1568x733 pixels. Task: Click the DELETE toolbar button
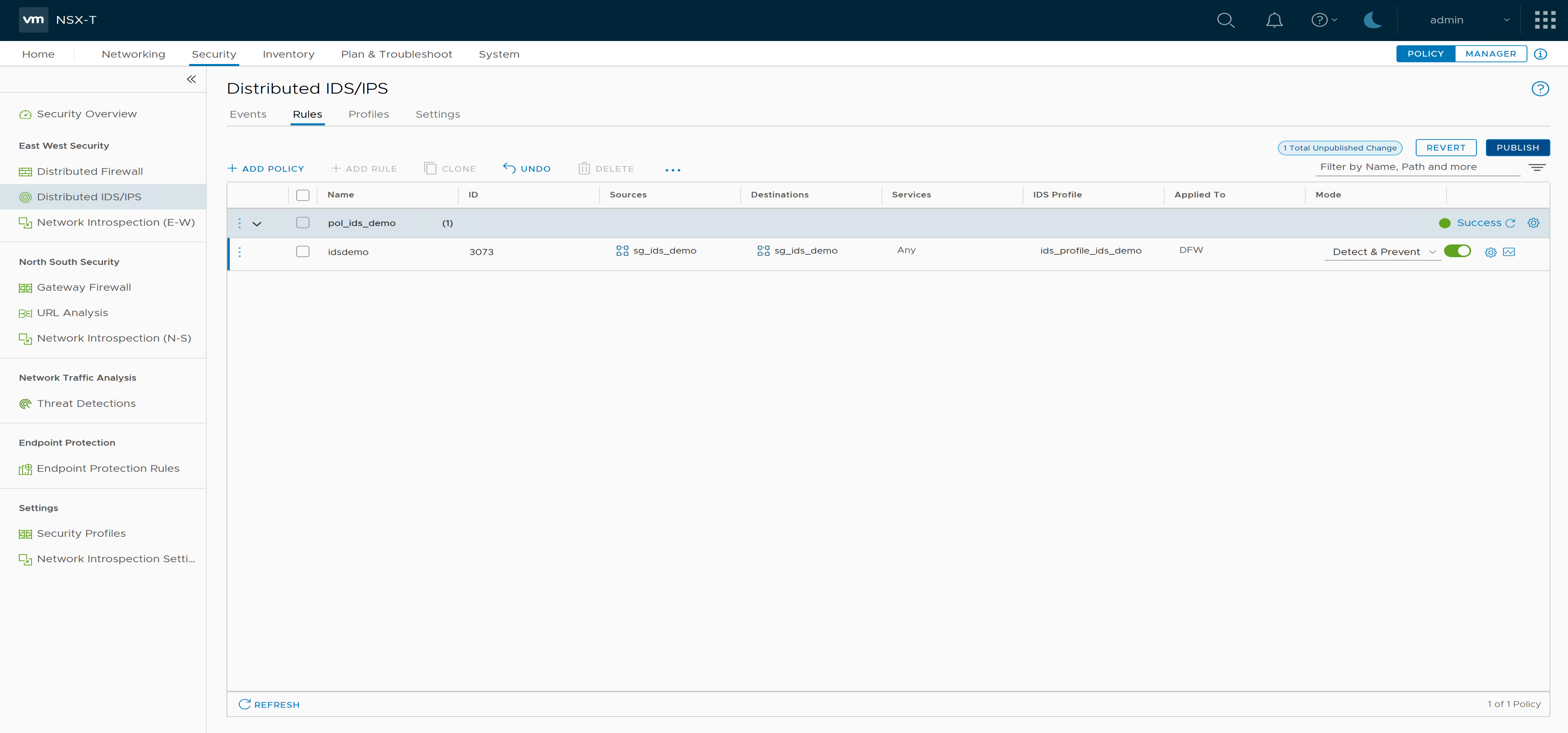point(606,169)
